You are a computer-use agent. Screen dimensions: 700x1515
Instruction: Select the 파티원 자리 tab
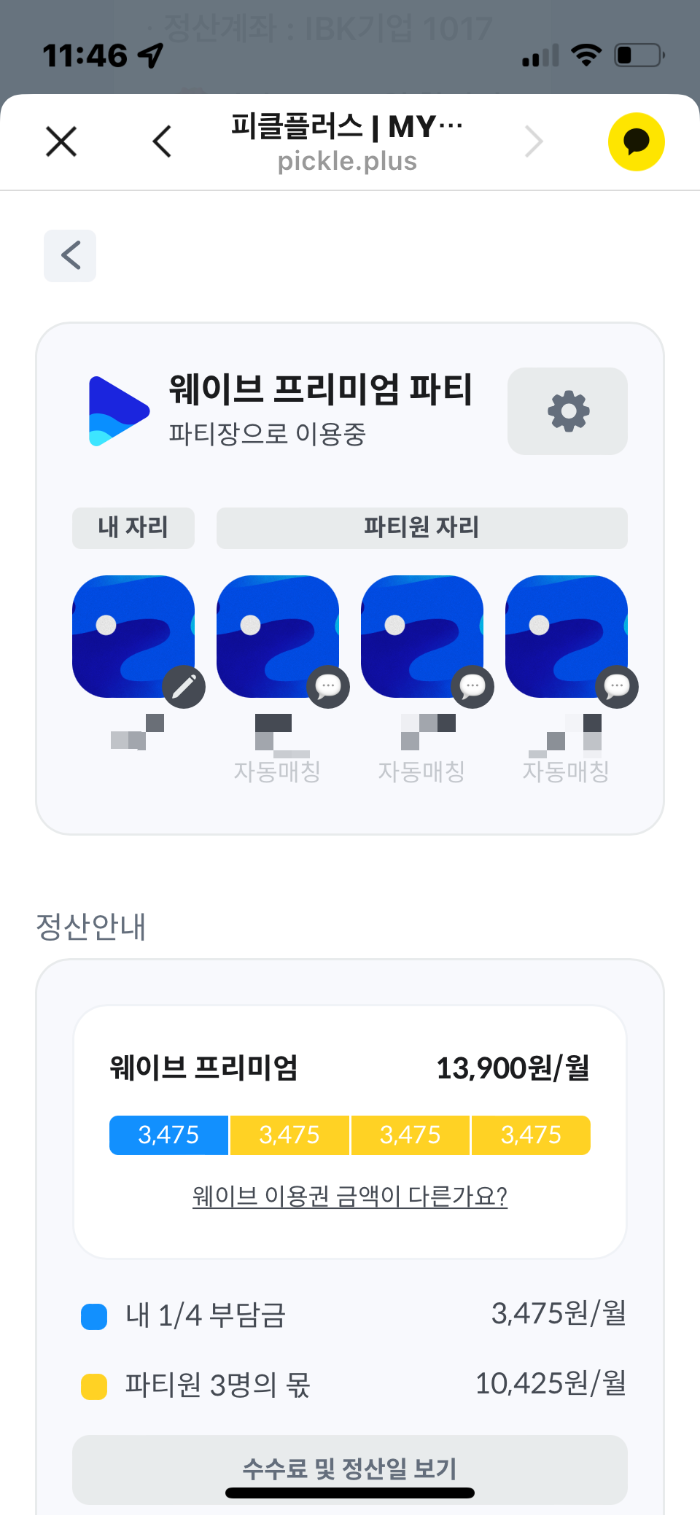pos(422,528)
